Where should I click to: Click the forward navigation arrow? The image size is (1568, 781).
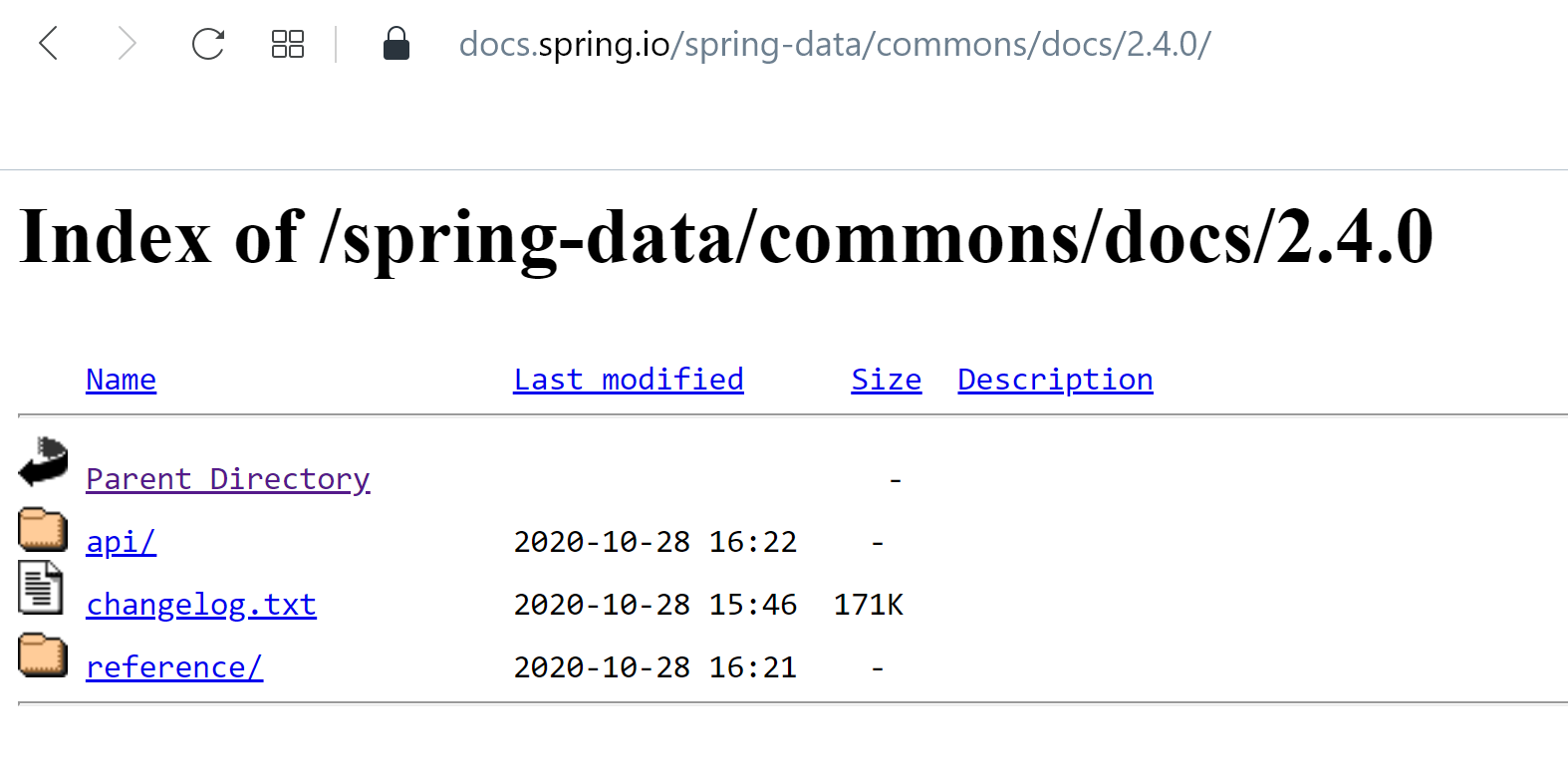(x=128, y=44)
